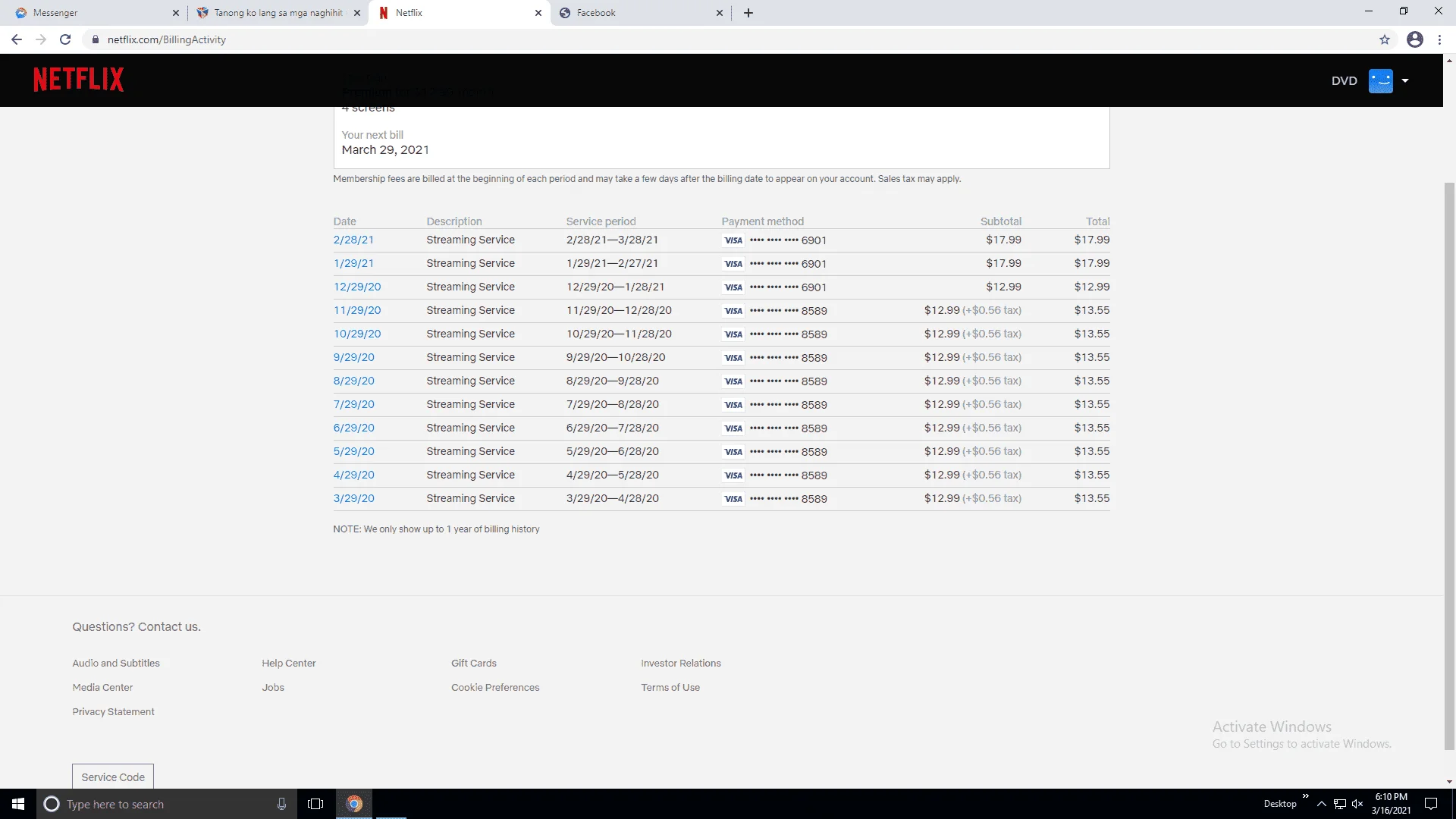
Task: Open the 4/29/20 invoice link
Action: [353, 475]
